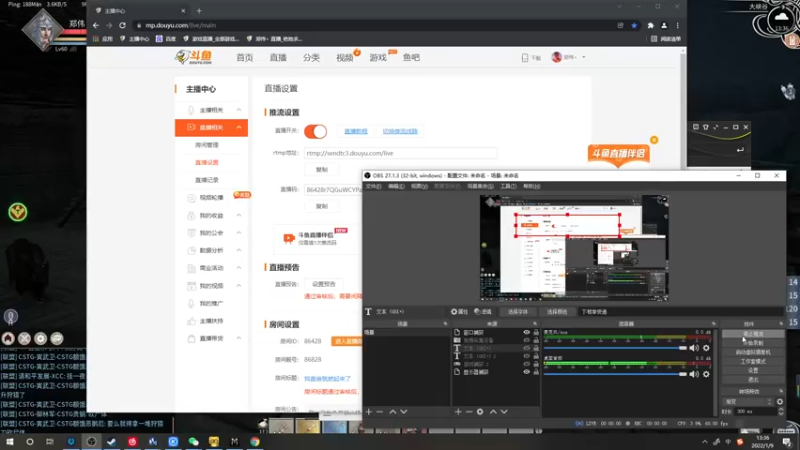The height and width of the screenshot is (450, 800).
Task: Open OBS 设置 settings button
Action: tap(753, 370)
